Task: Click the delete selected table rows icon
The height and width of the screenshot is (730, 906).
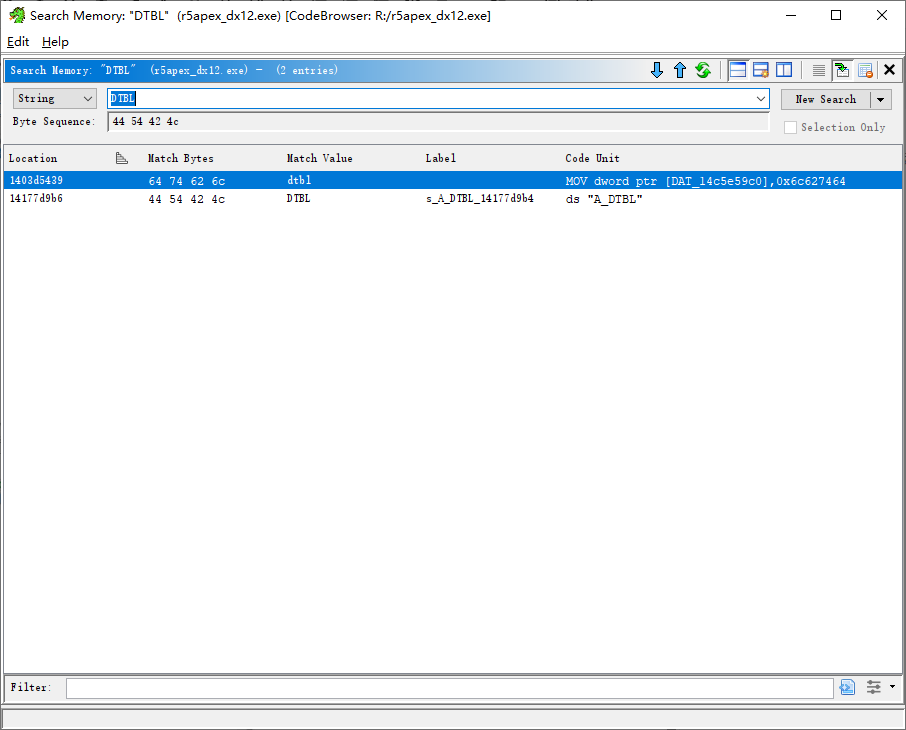Action: point(865,71)
